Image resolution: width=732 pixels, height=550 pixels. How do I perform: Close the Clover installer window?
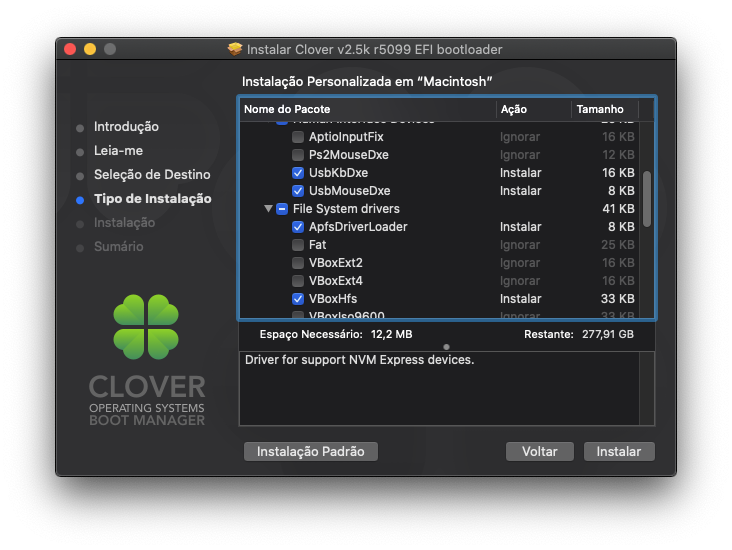(x=70, y=49)
